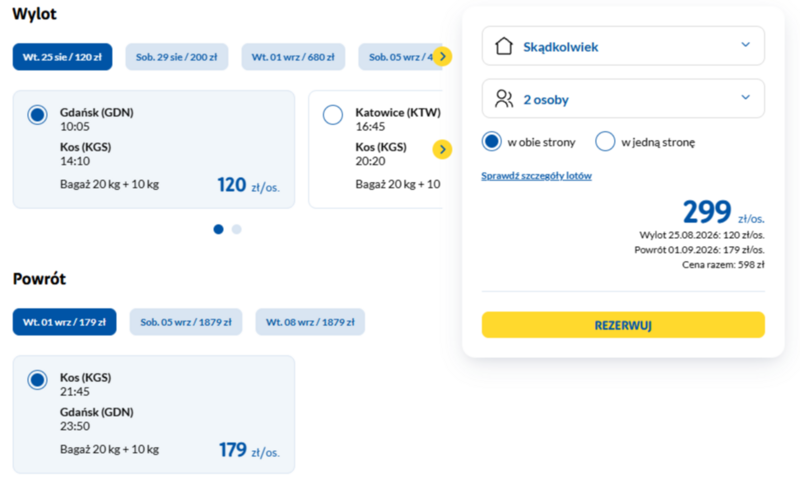This screenshot has width=800, height=503.
Task: Click the yellow REZERWUJ button
Action: pyautogui.click(x=623, y=325)
